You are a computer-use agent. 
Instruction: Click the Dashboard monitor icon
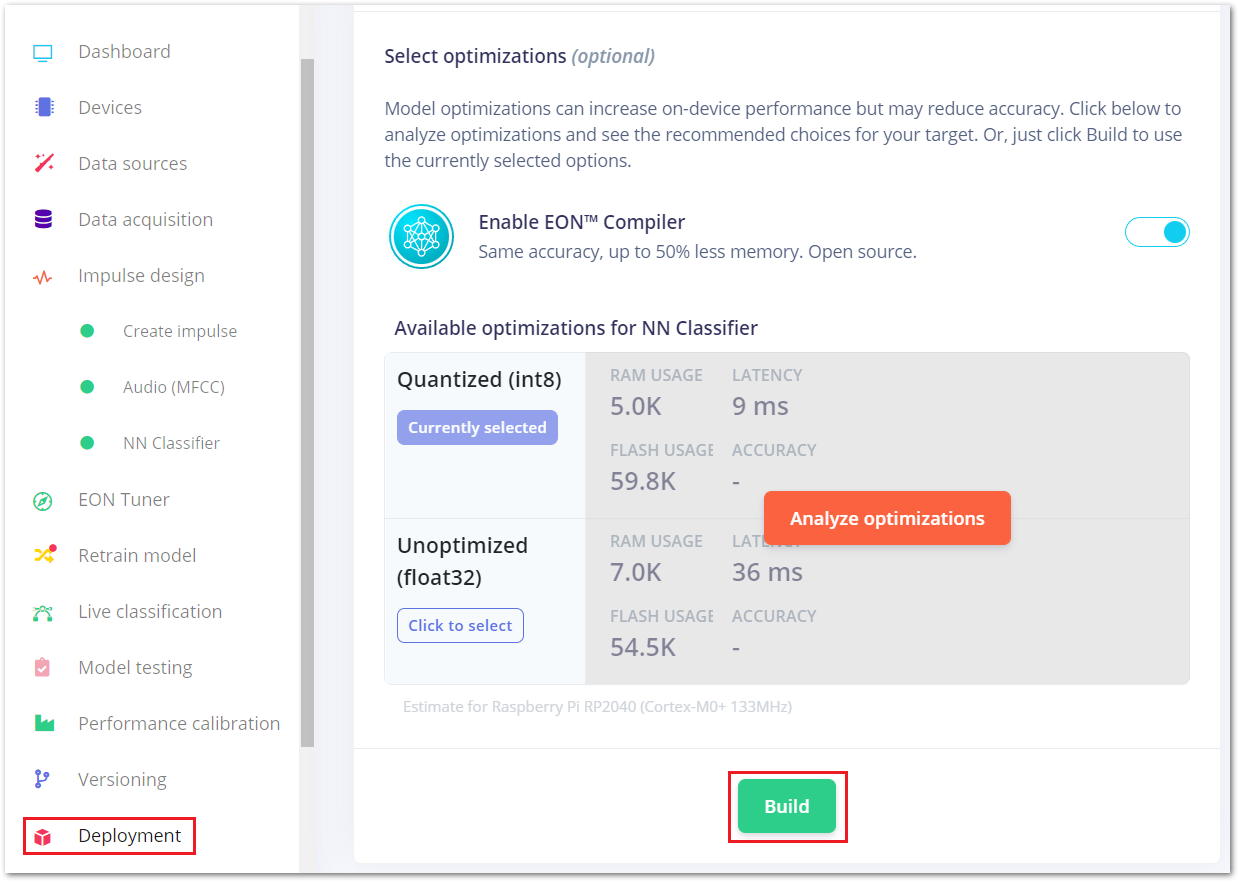pyautogui.click(x=43, y=52)
